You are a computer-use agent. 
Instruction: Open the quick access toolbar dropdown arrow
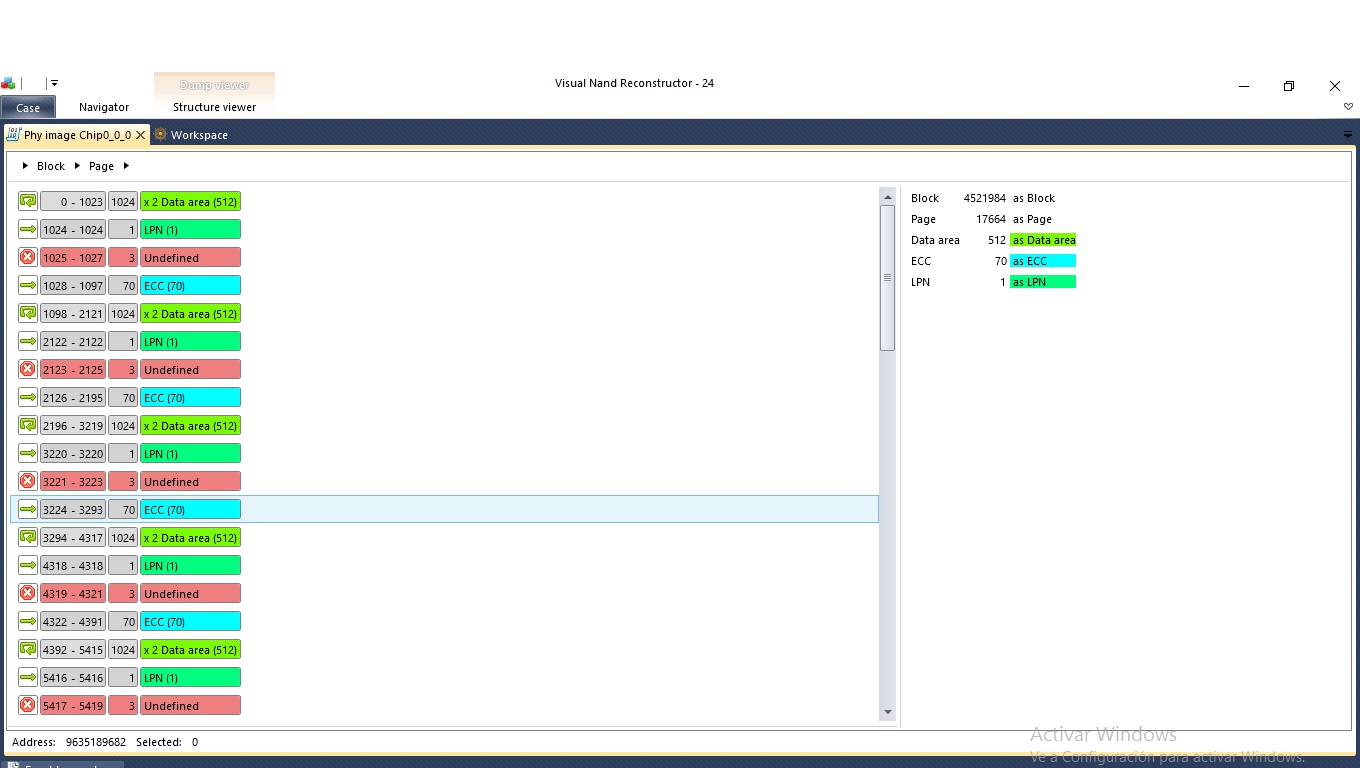point(54,84)
